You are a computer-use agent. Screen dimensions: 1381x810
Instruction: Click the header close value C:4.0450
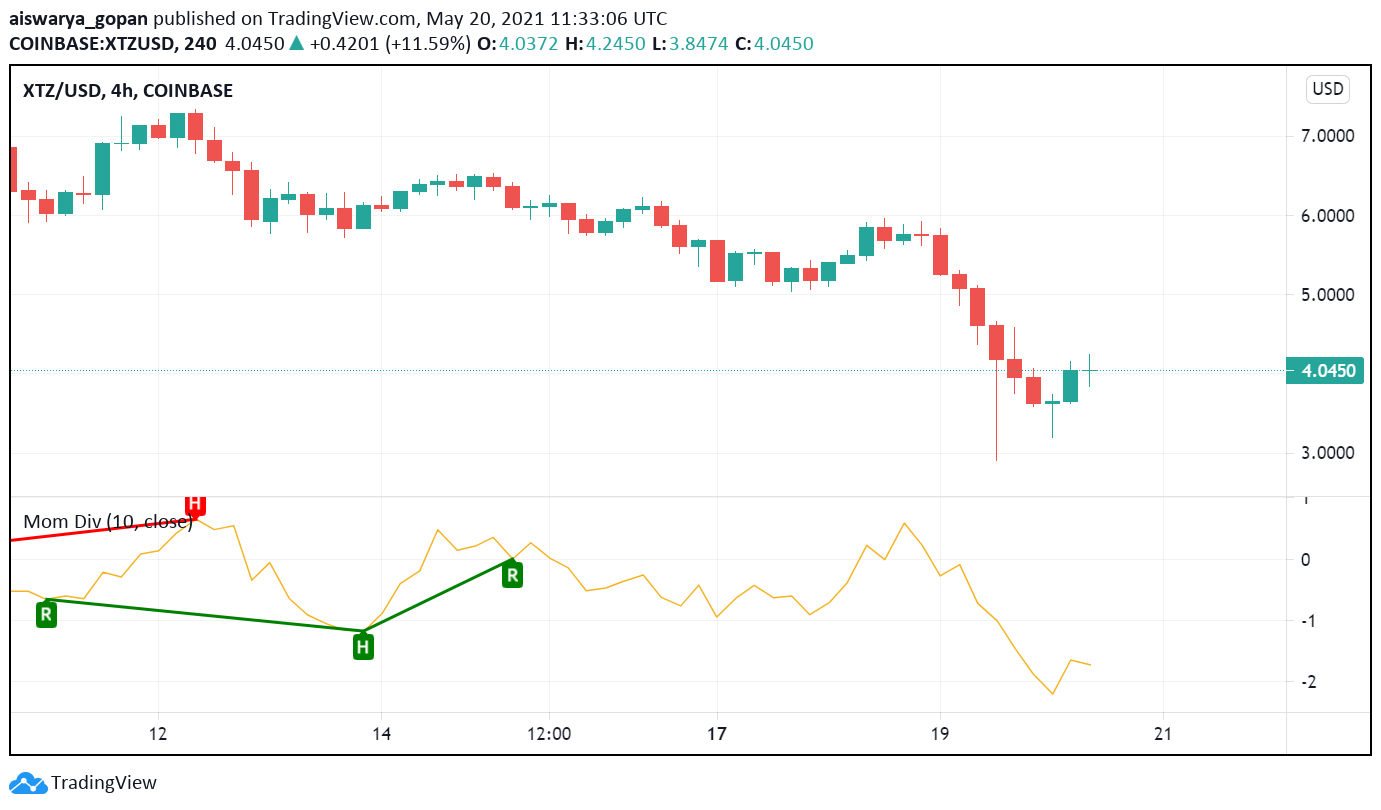(x=774, y=44)
